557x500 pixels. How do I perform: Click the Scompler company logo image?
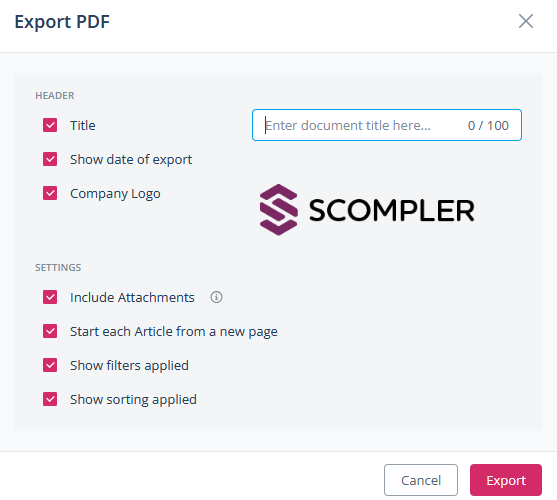[367, 210]
